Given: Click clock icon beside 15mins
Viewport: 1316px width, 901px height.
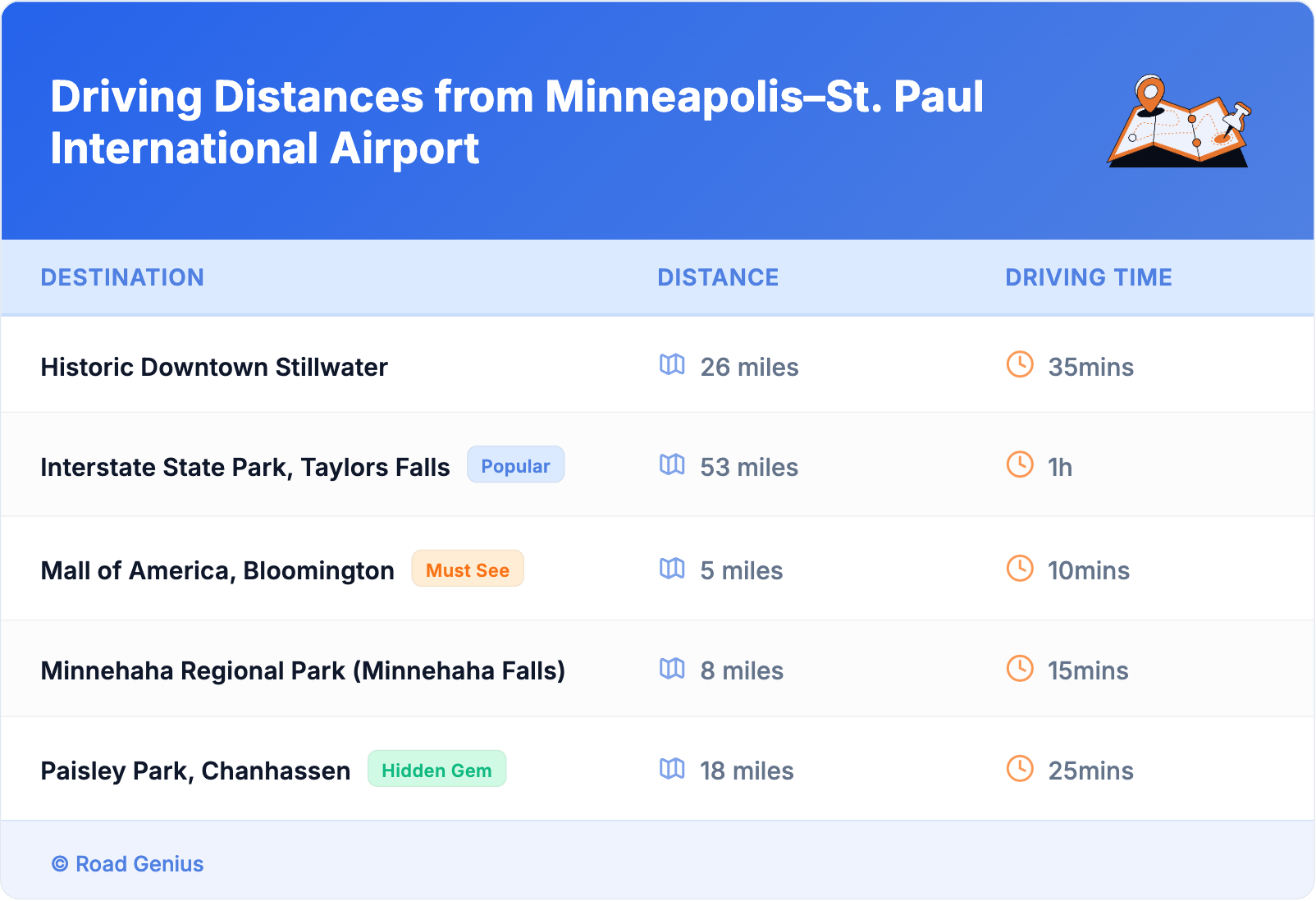Looking at the screenshot, I should (x=1020, y=668).
